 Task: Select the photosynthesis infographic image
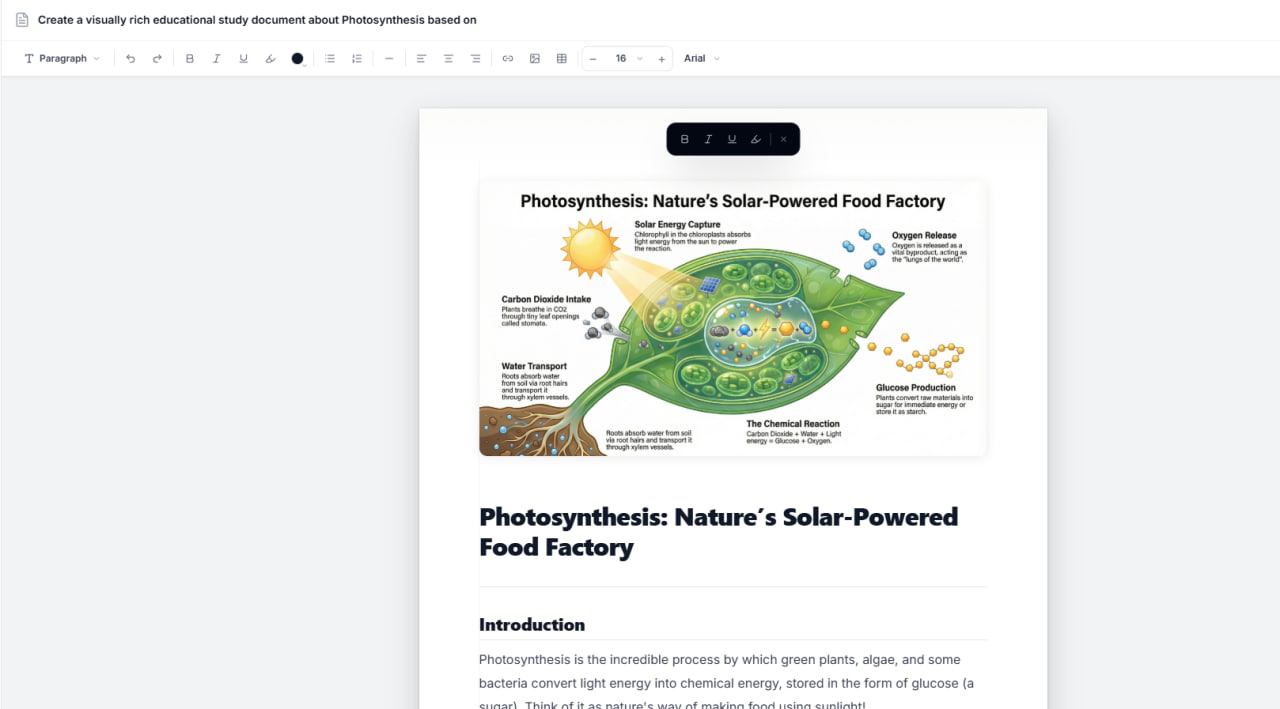(733, 318)
